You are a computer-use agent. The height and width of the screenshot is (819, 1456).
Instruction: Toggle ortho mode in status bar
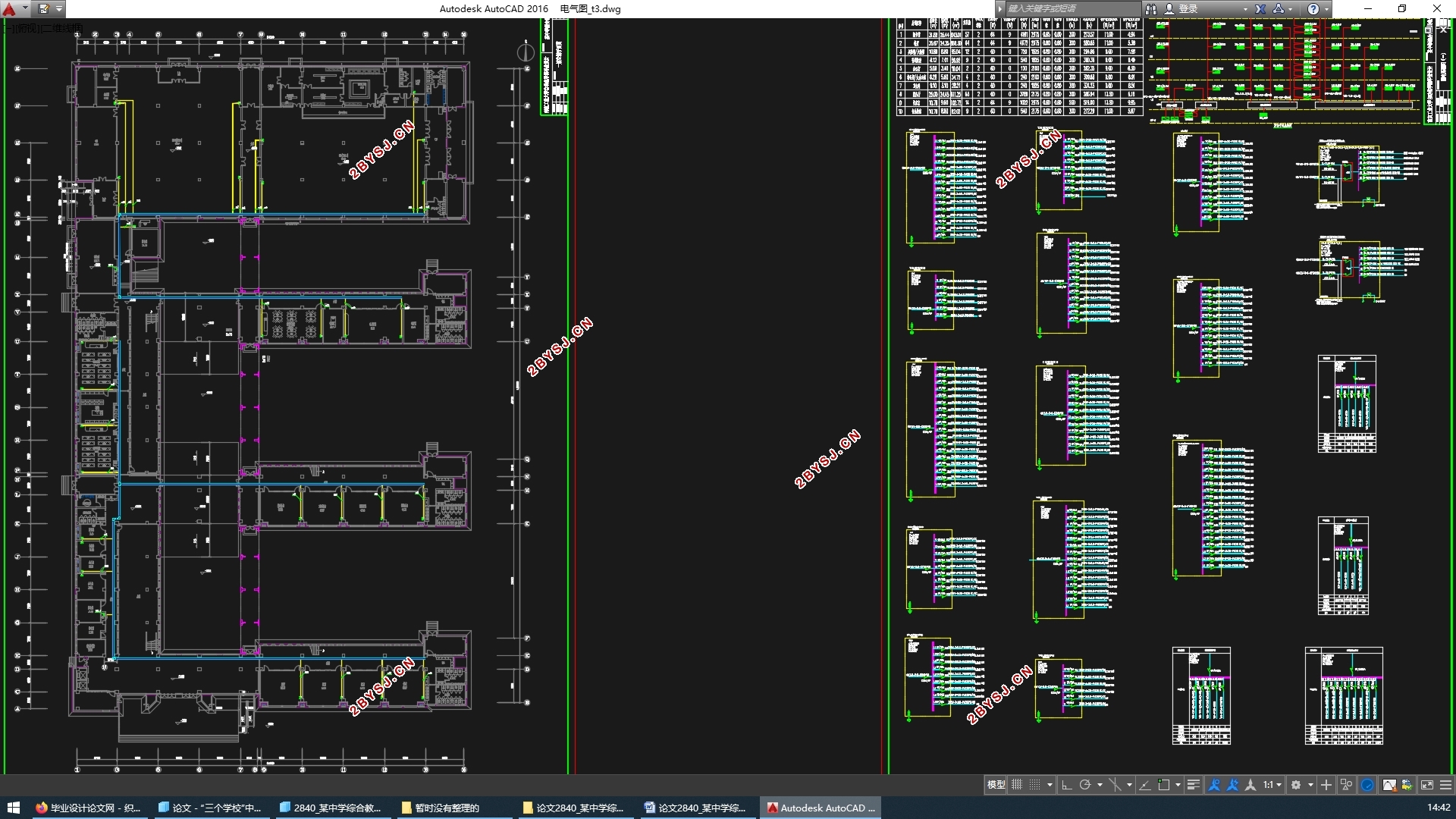(x=1067, y=785)
